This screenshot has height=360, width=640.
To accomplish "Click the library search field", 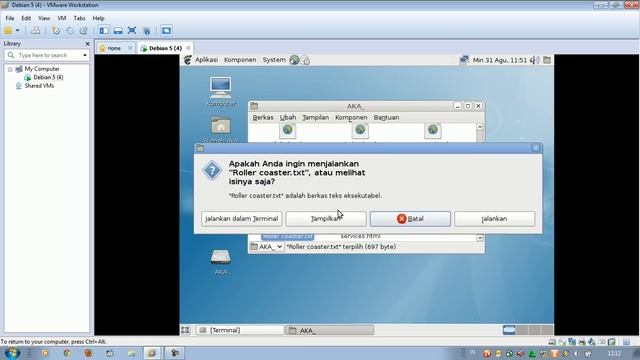I will coord(47,55).
